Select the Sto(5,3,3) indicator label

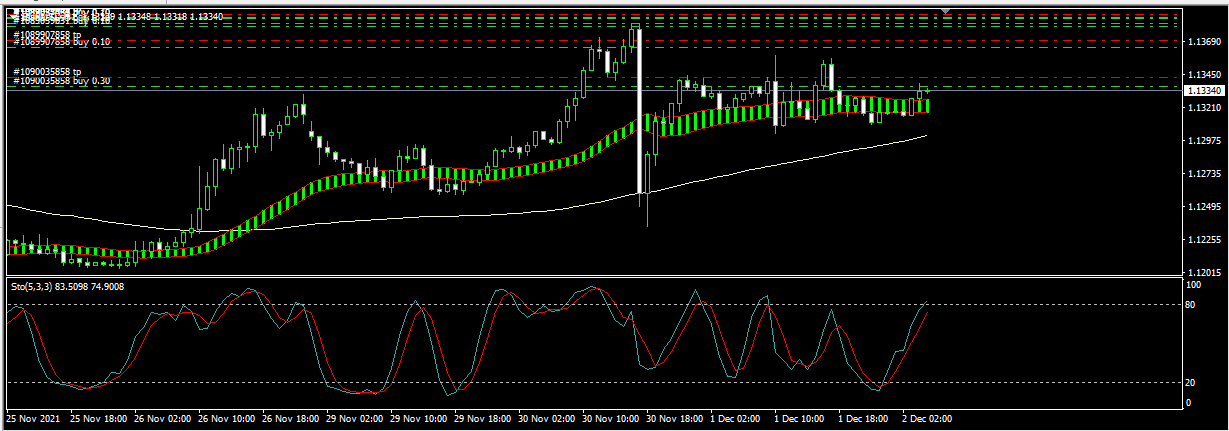tap(67, 287)
